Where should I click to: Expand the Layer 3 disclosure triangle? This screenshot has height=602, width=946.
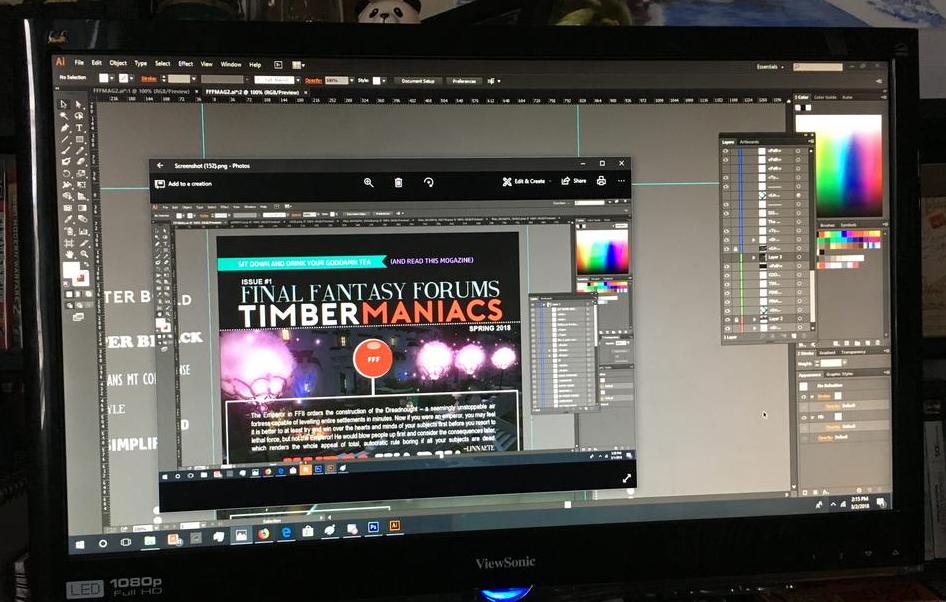point(753,257)
